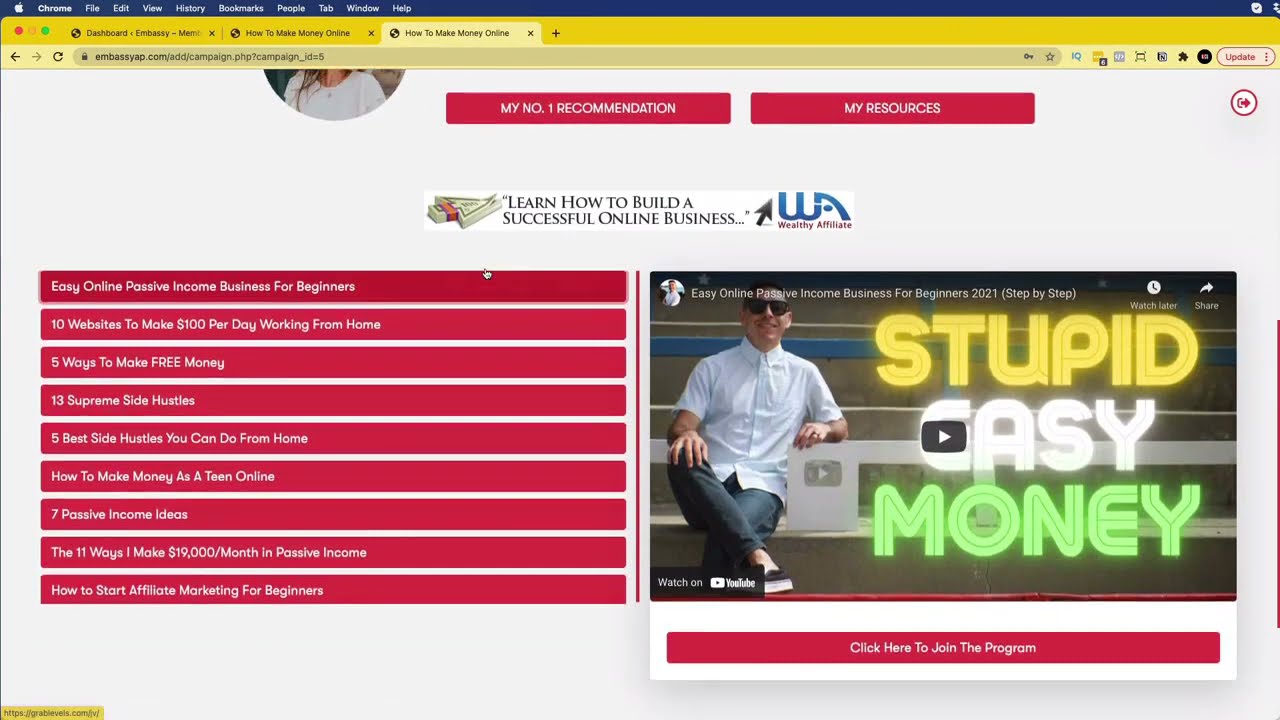Click the browser Forward arrow
This screenshot has width=1280, height=720.
pyautogui.click(x=36, y=57)
